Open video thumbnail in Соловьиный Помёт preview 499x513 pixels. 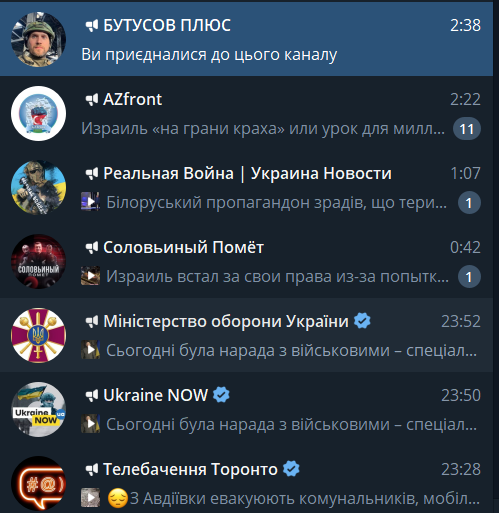point(90,276)
